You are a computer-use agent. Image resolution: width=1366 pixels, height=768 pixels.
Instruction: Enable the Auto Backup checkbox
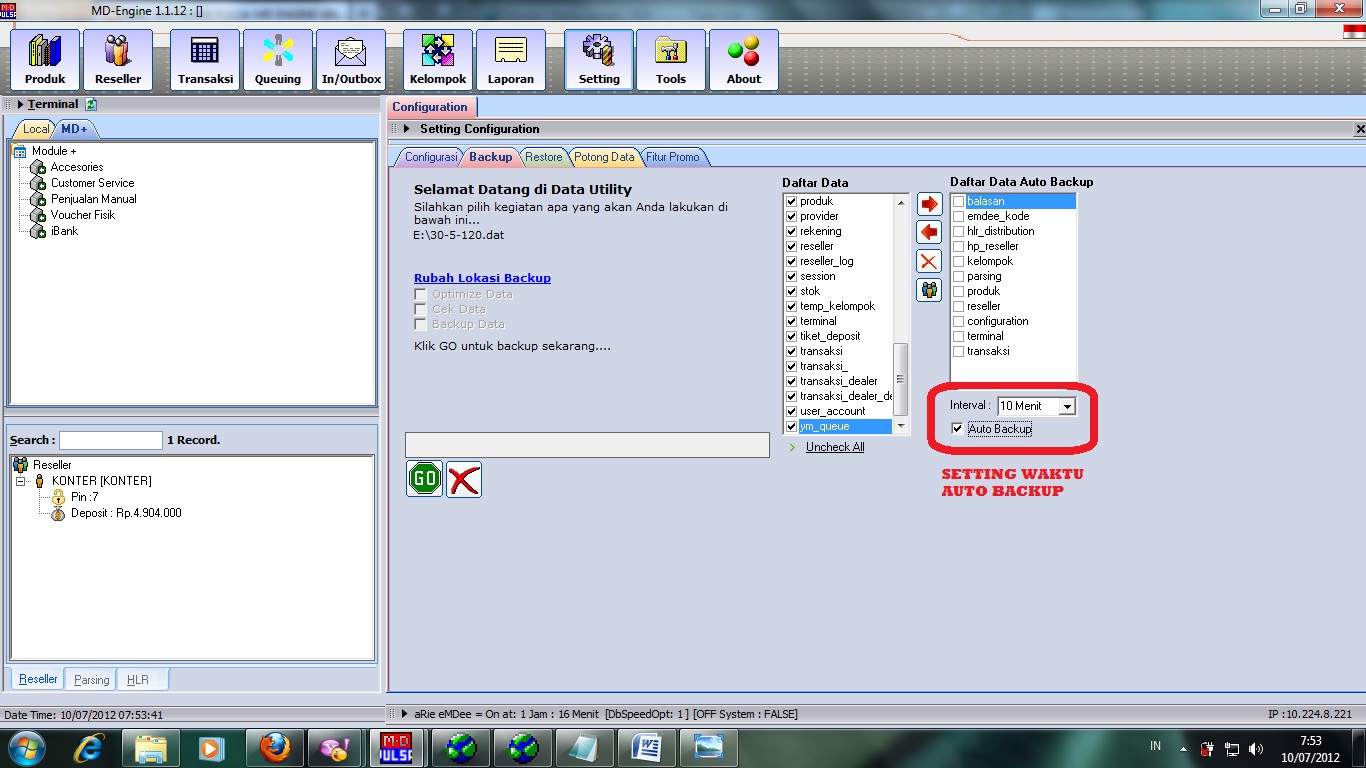tap(957, 429)
